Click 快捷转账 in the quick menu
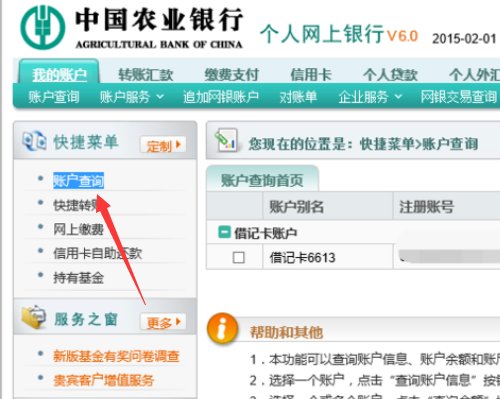Image resolution: width=500 pixels, height=399 pixels. tap(79, 205)
